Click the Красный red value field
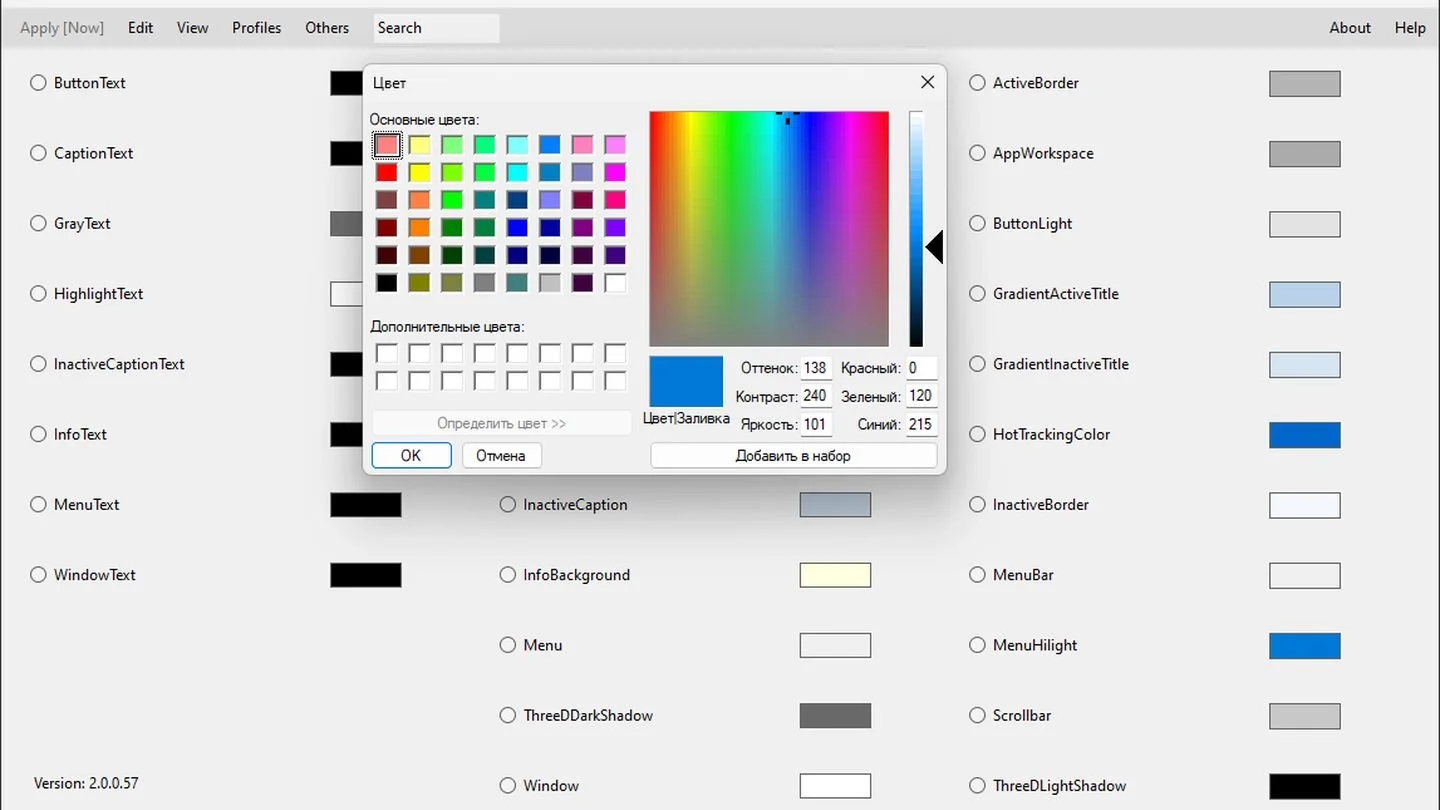This screenshot has width=1440, height=810. [921, 368]
